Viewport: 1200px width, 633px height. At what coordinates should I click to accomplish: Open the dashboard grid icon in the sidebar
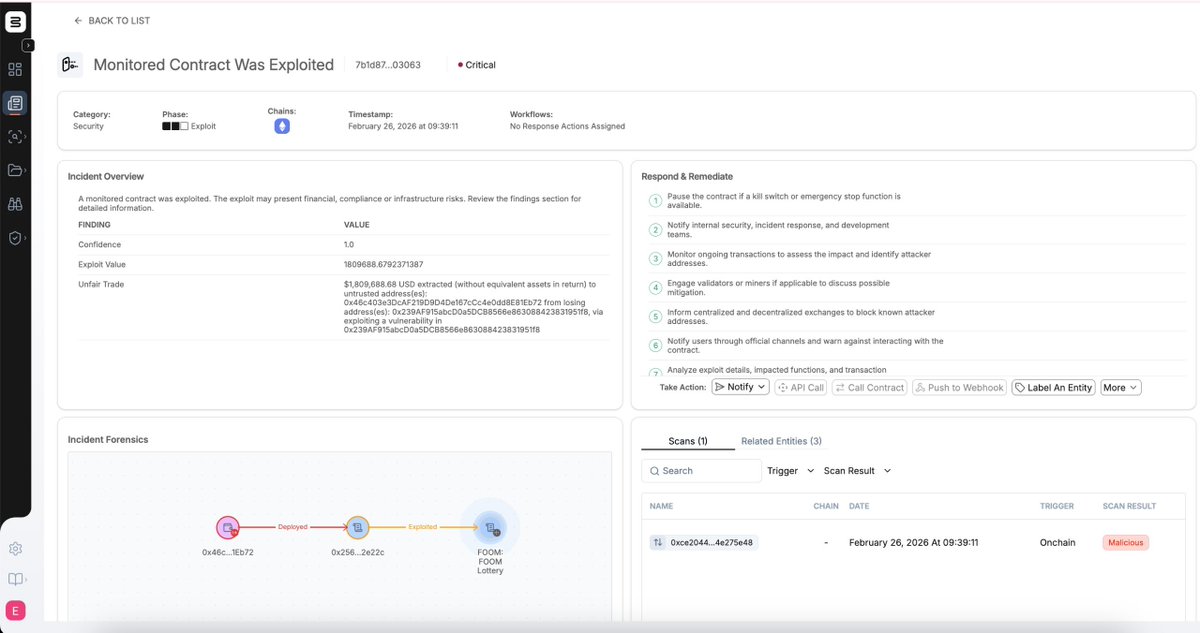(x=15, y=70)
